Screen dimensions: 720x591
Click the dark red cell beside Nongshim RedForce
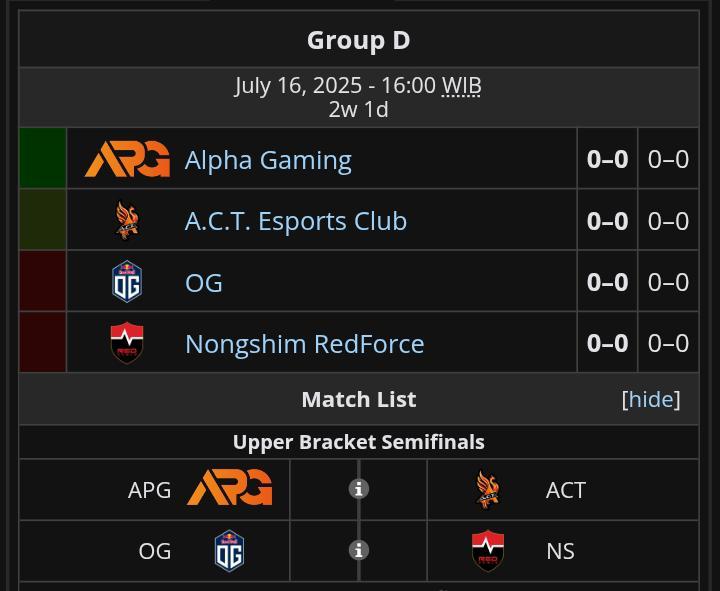point(42,342)
